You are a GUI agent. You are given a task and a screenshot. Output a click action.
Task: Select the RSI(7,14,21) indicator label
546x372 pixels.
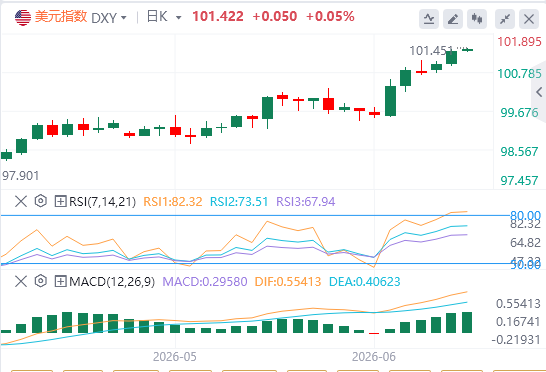(102, 201)
